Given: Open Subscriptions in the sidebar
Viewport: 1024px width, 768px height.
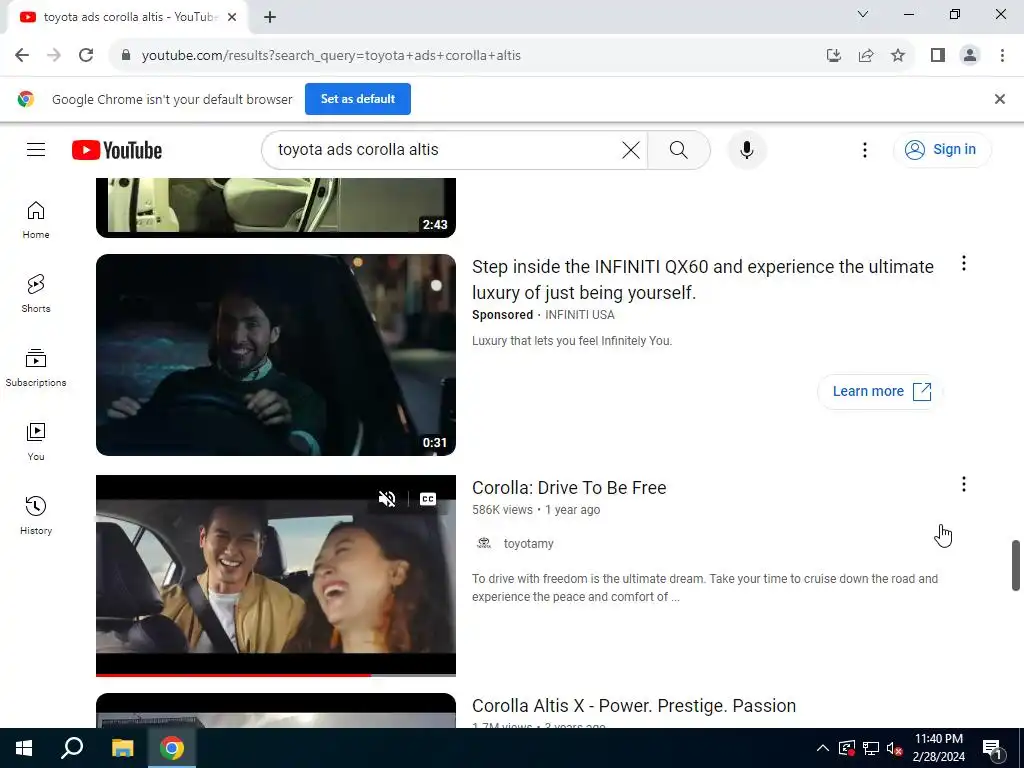Looking at the screenshot, I should pos(36,368).
